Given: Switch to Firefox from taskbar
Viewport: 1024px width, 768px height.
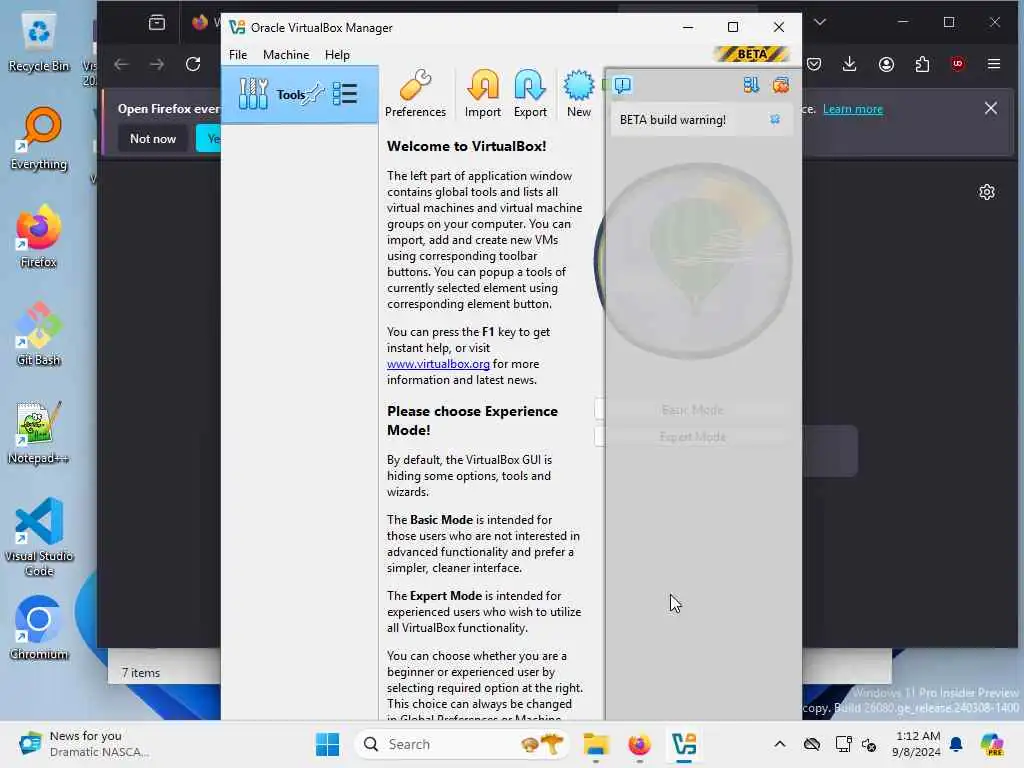Looking at the screenshot, I should (639, 744).
